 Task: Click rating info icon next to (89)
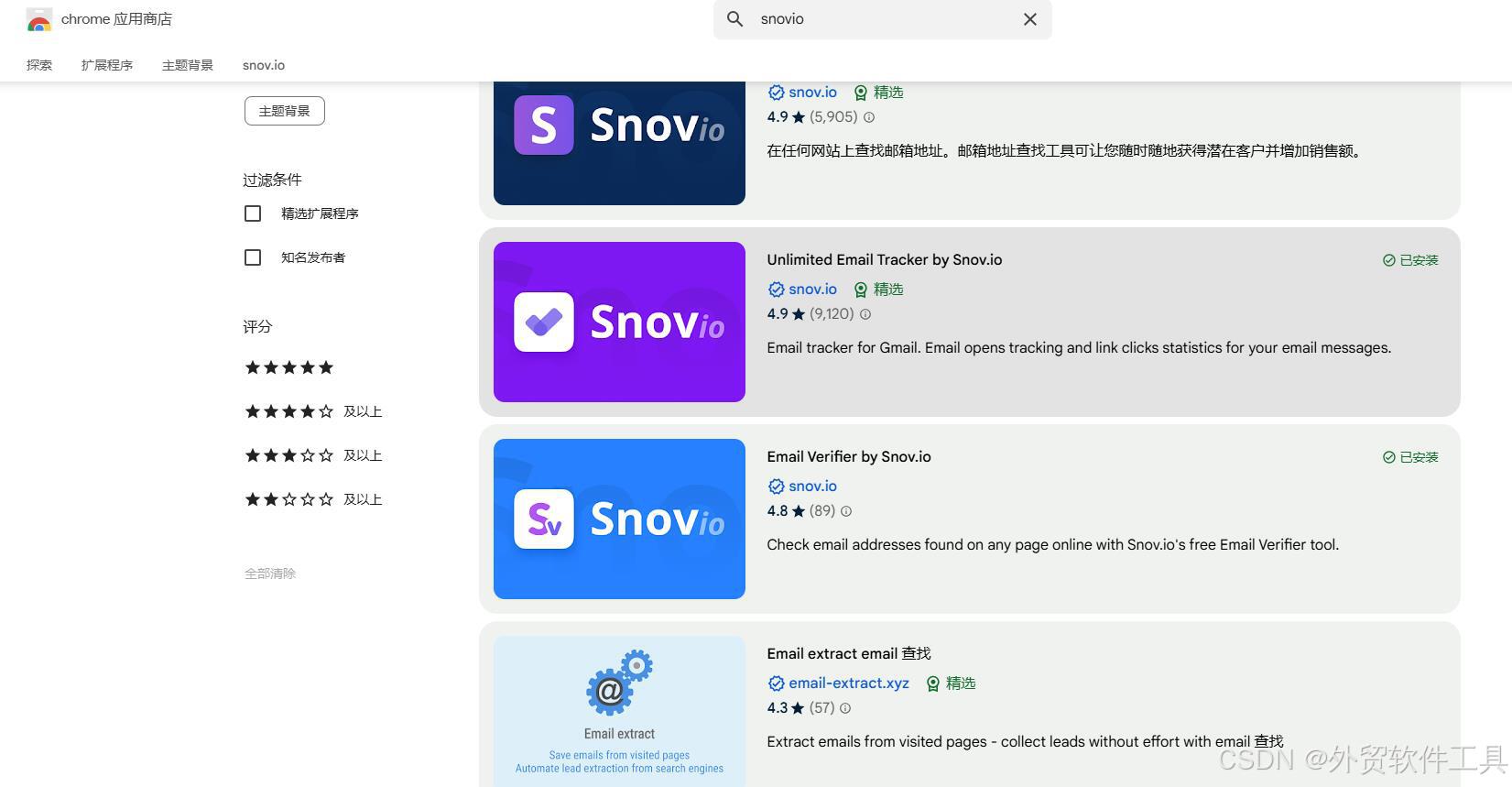[846, 511]
